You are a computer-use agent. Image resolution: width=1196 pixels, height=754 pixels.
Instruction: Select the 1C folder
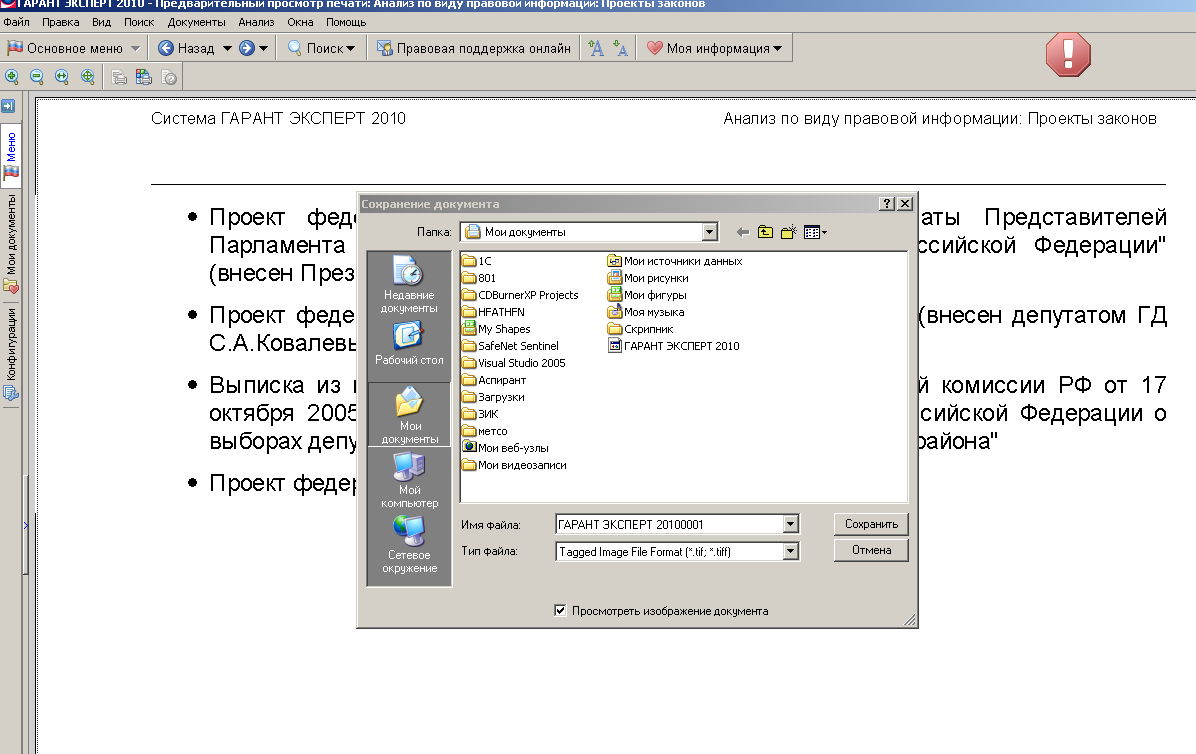coord(477,261)
